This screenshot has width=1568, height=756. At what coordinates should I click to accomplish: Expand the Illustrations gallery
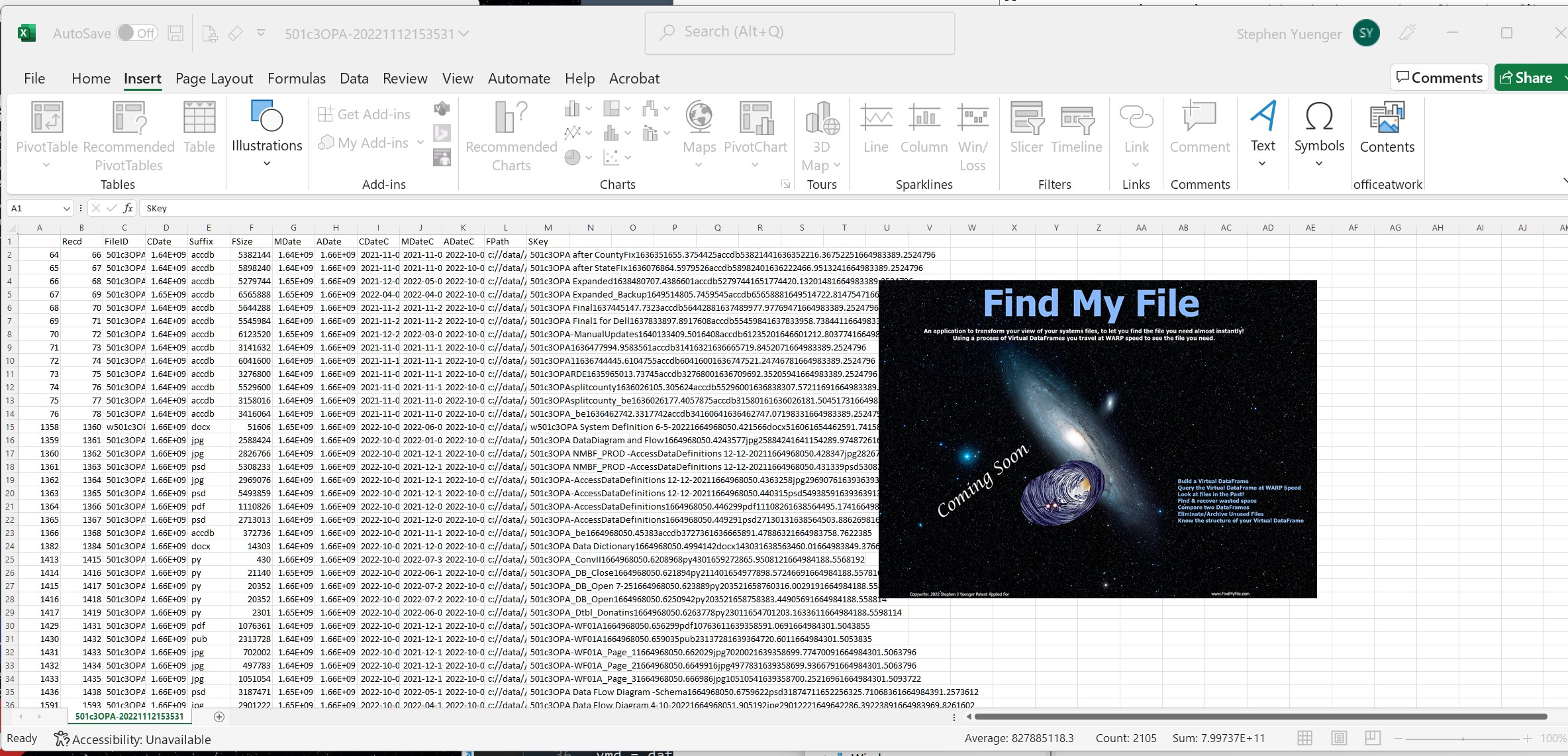[267, 162]
